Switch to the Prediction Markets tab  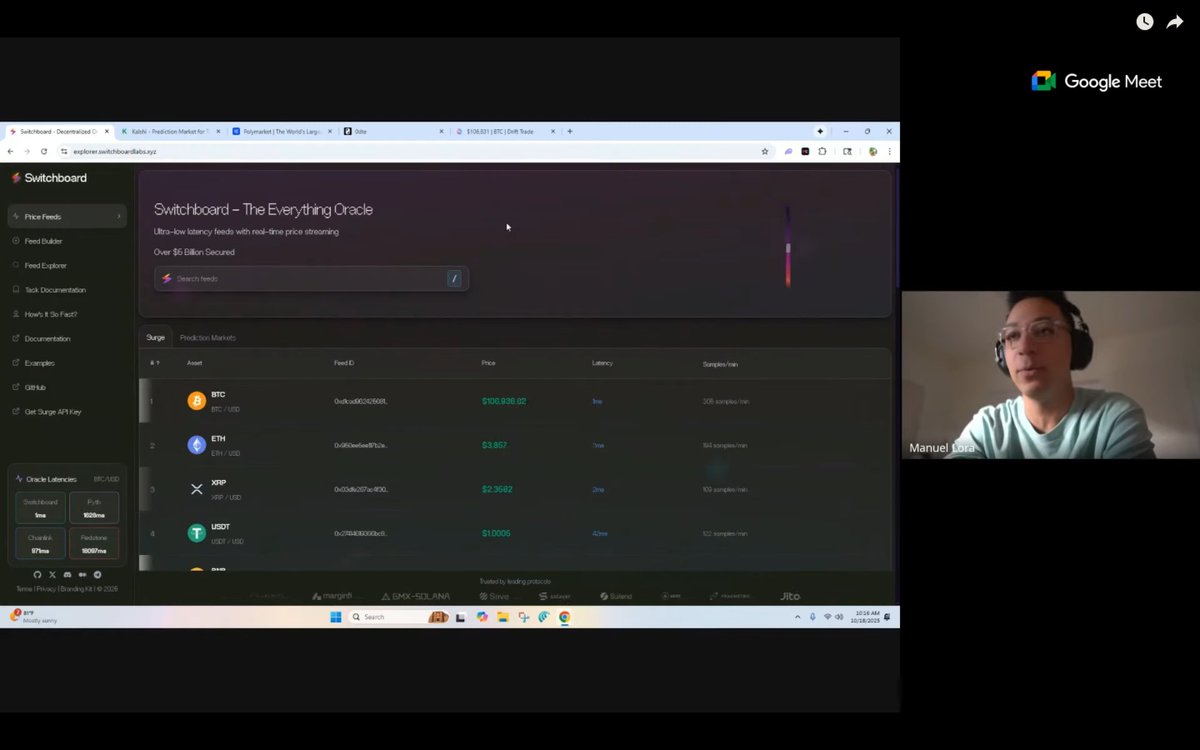(x=208, y=338)
